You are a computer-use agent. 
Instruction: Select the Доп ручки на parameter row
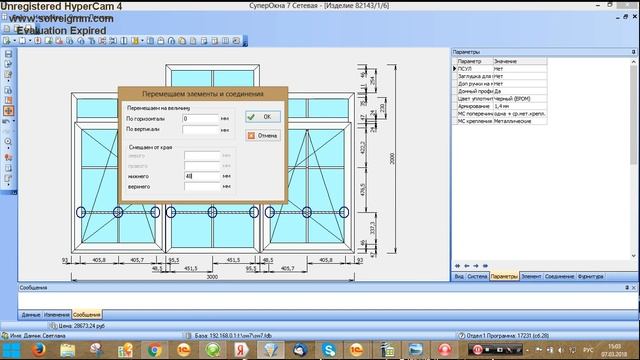(x=500, y=84)
